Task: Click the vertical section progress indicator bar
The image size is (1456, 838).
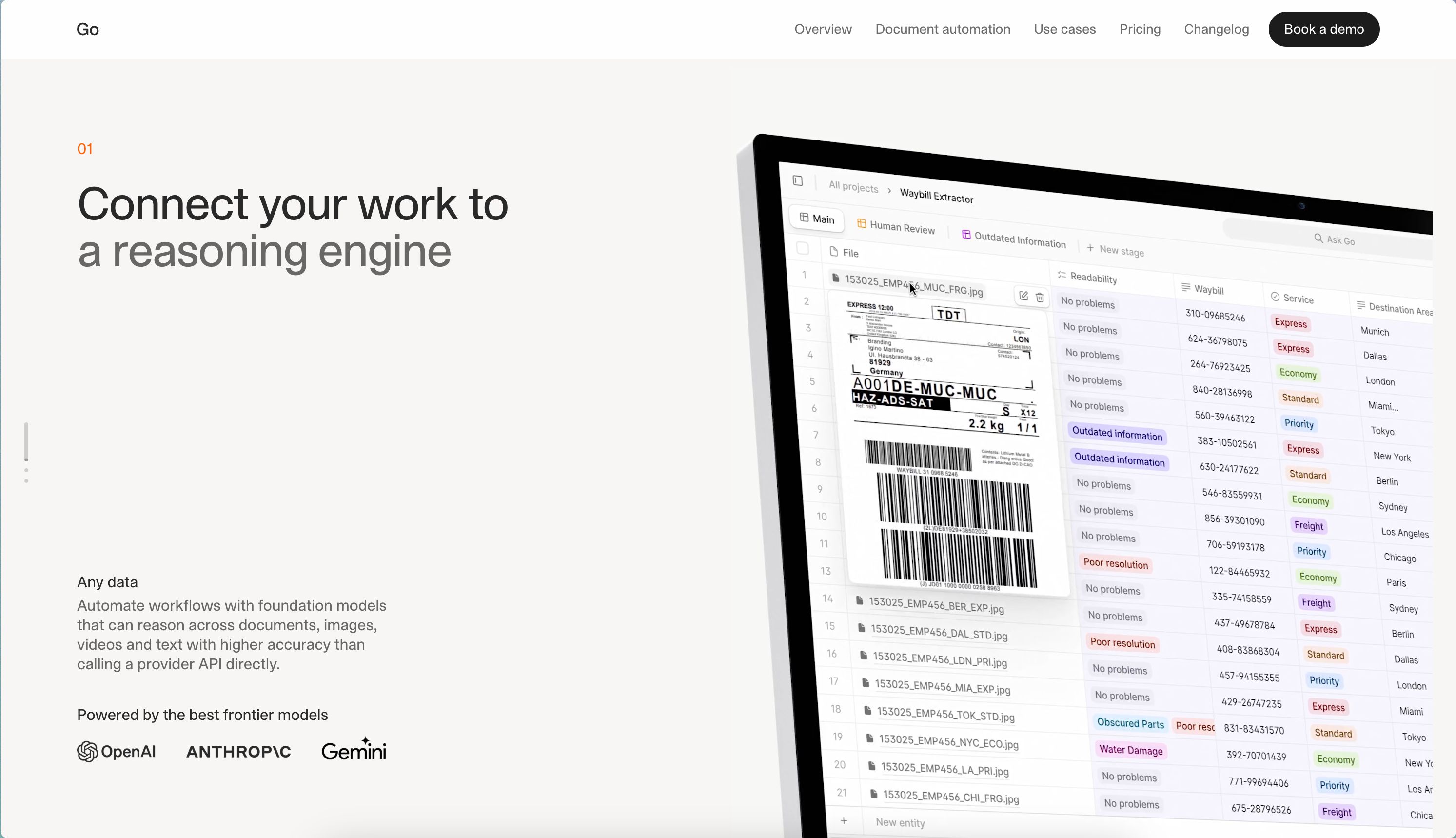Action: [26, 442]
